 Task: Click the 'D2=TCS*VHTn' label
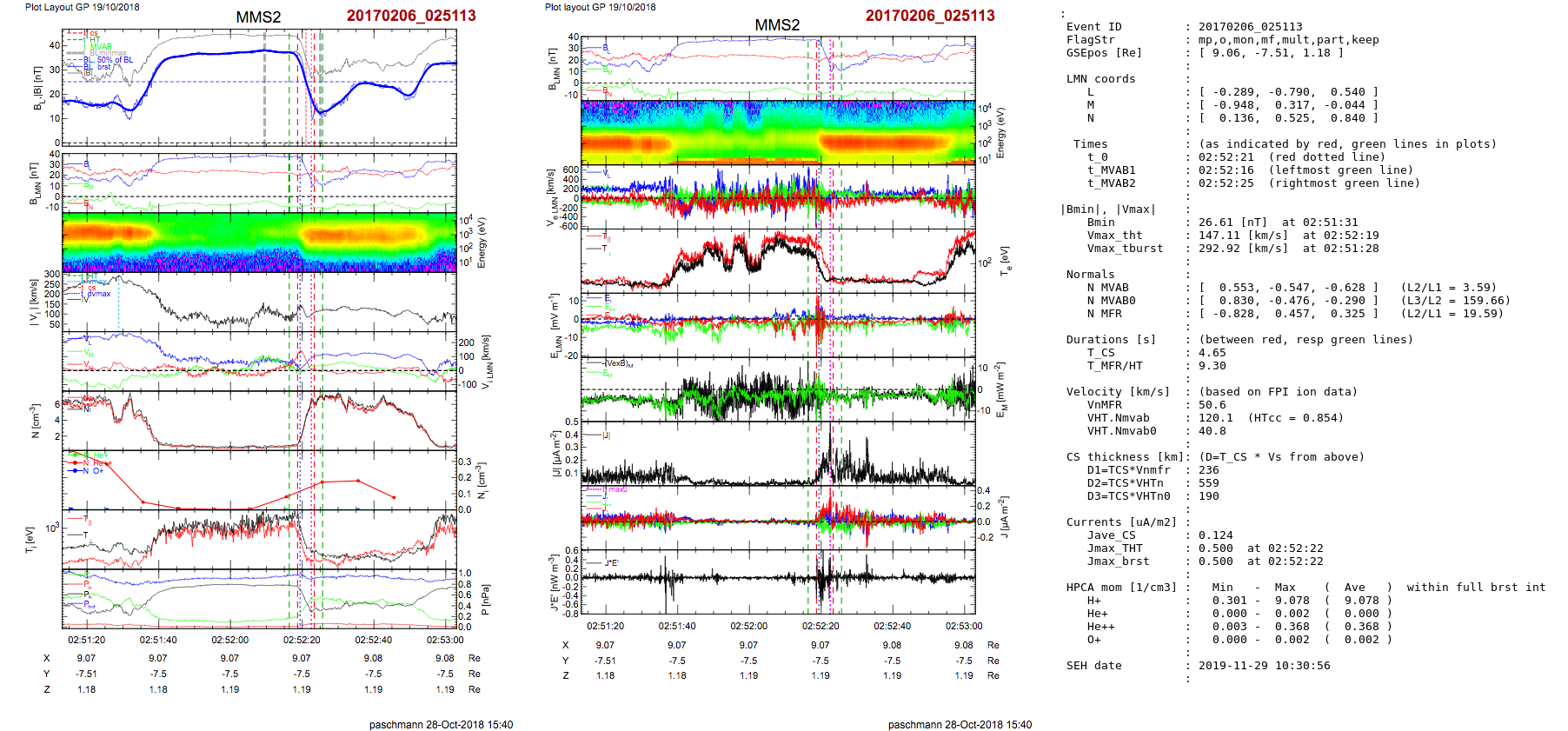pyautogui.click(x=1125, y=483)
